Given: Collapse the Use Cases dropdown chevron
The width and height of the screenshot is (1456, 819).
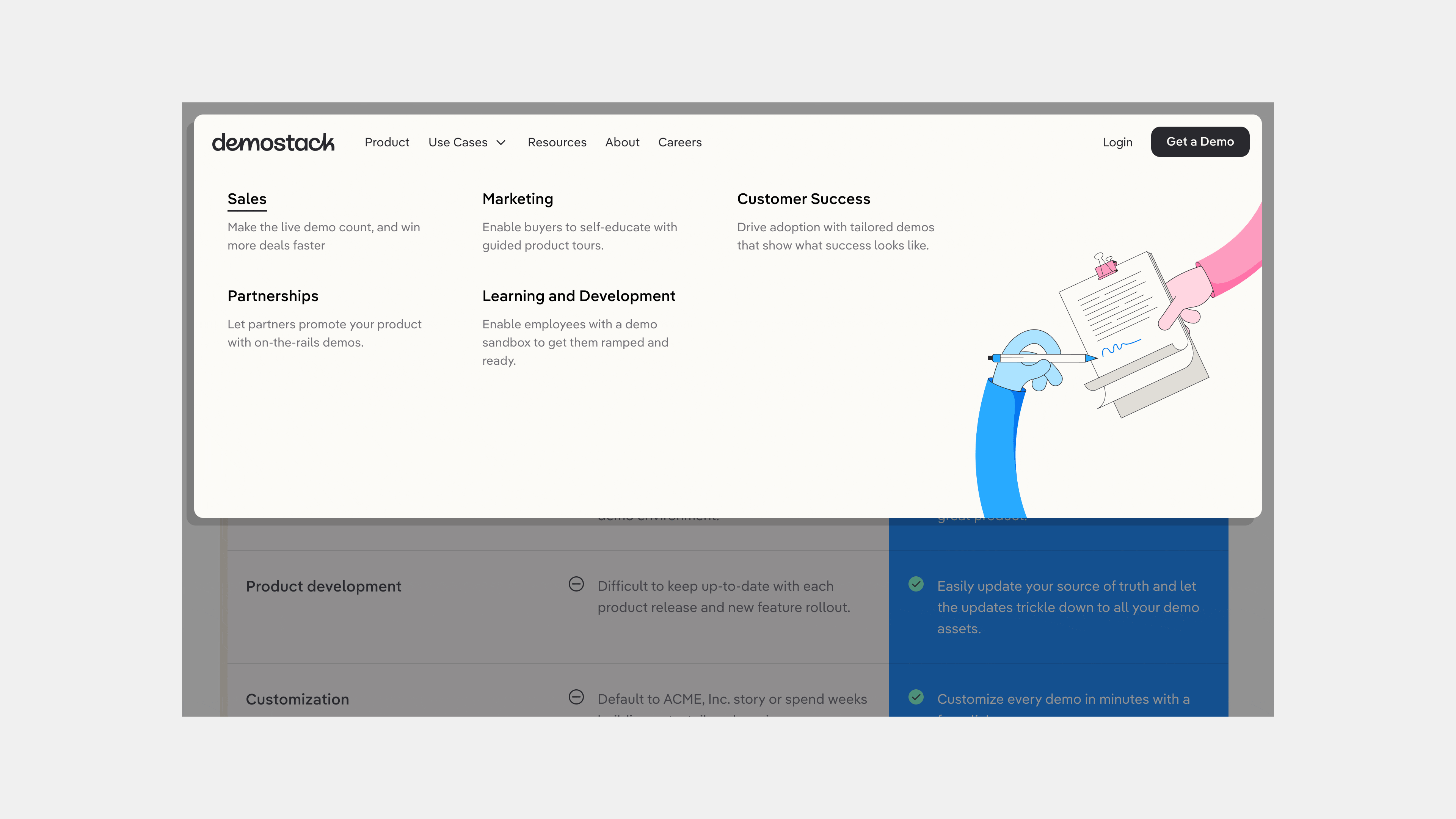Looking at the screenshot, I should (x=501, y=143).
